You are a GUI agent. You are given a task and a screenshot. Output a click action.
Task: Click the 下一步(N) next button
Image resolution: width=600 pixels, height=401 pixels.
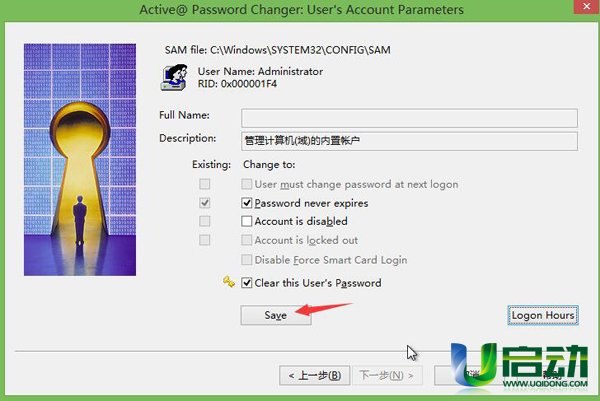click(387, 375)
